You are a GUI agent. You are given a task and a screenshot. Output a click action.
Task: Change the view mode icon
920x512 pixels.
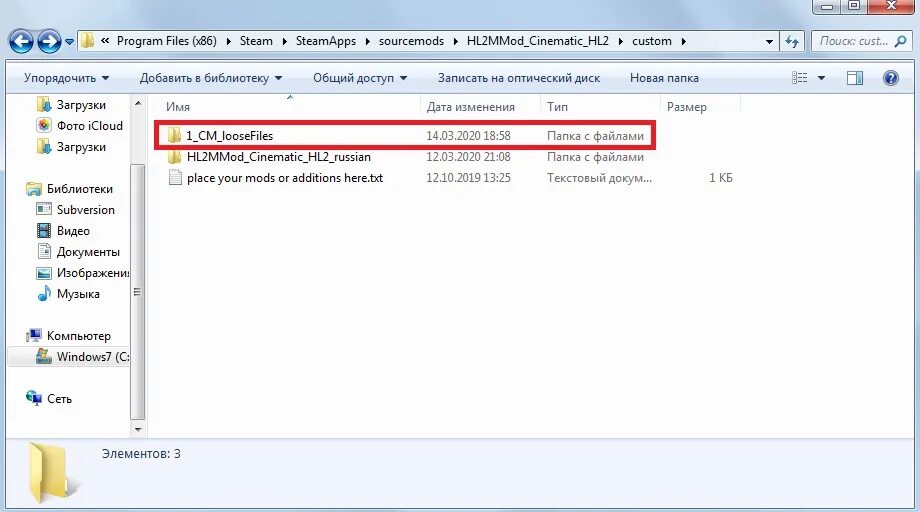tap(800, 78)
